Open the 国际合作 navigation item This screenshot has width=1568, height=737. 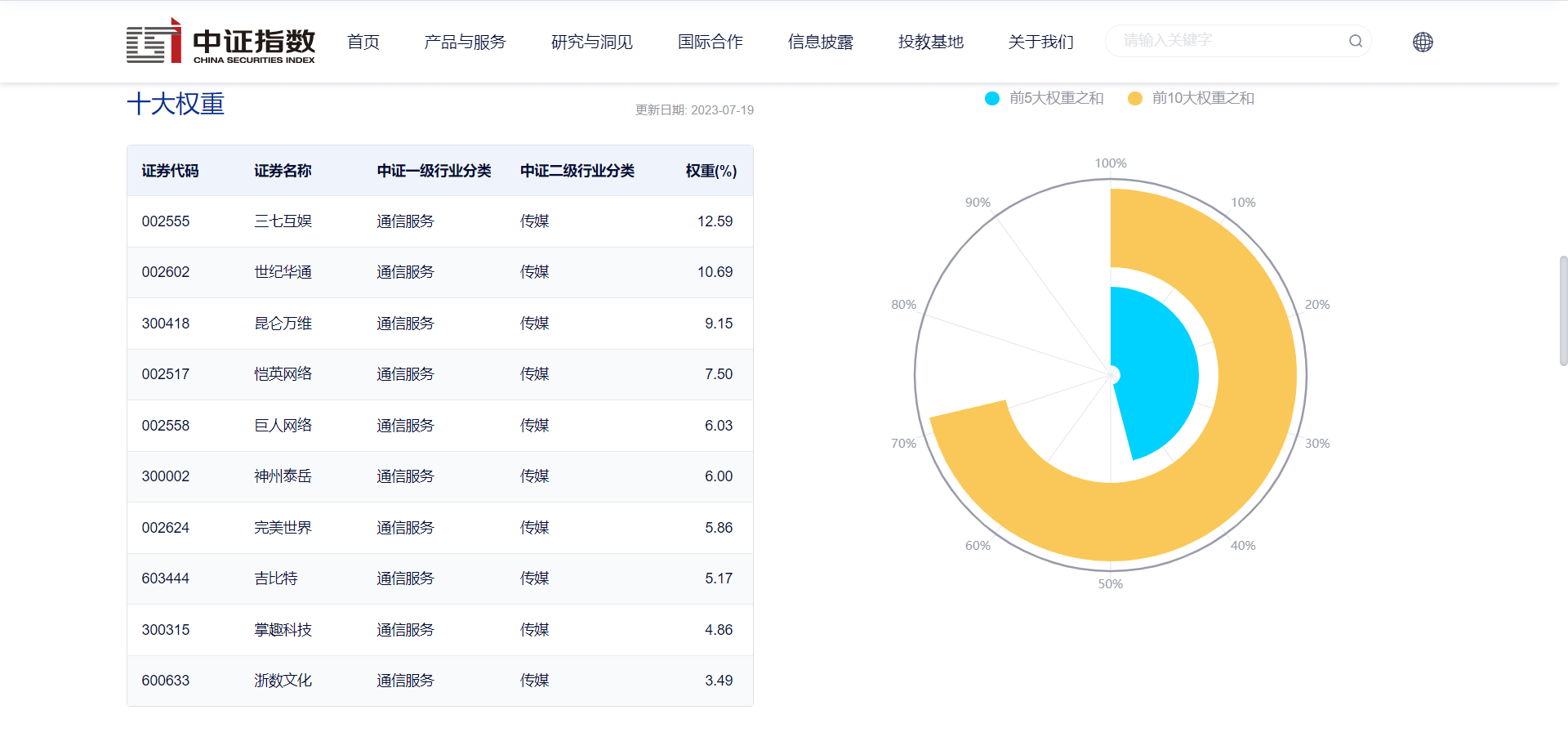[710, 42]
